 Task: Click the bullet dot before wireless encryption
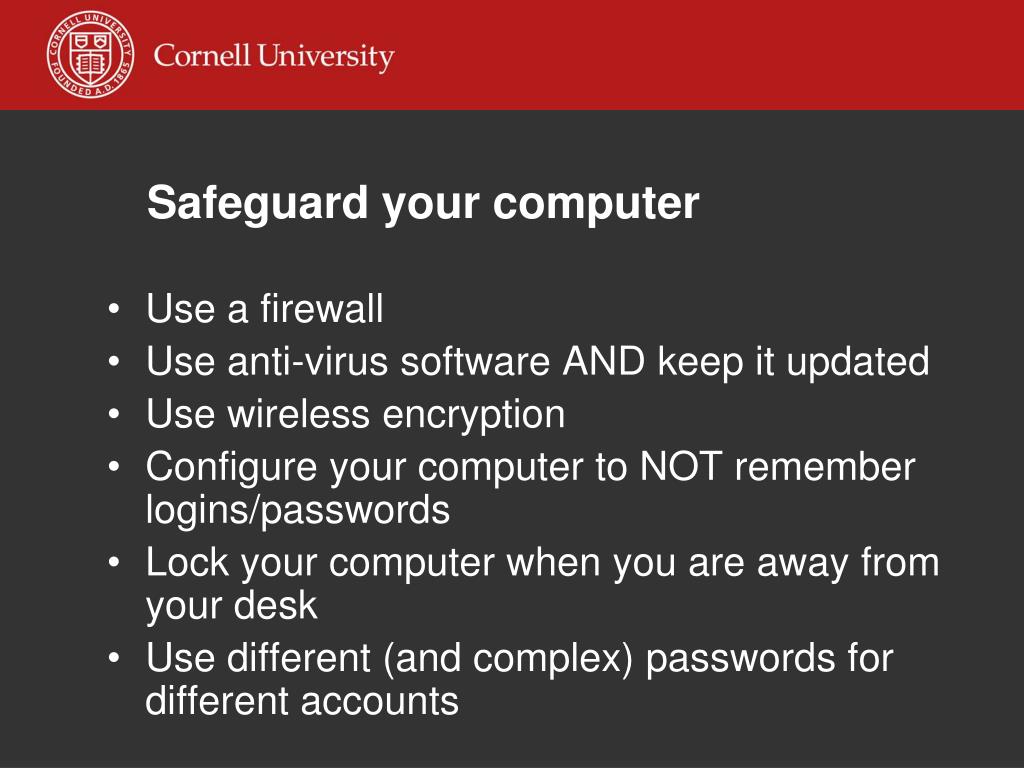click(114, 414)
